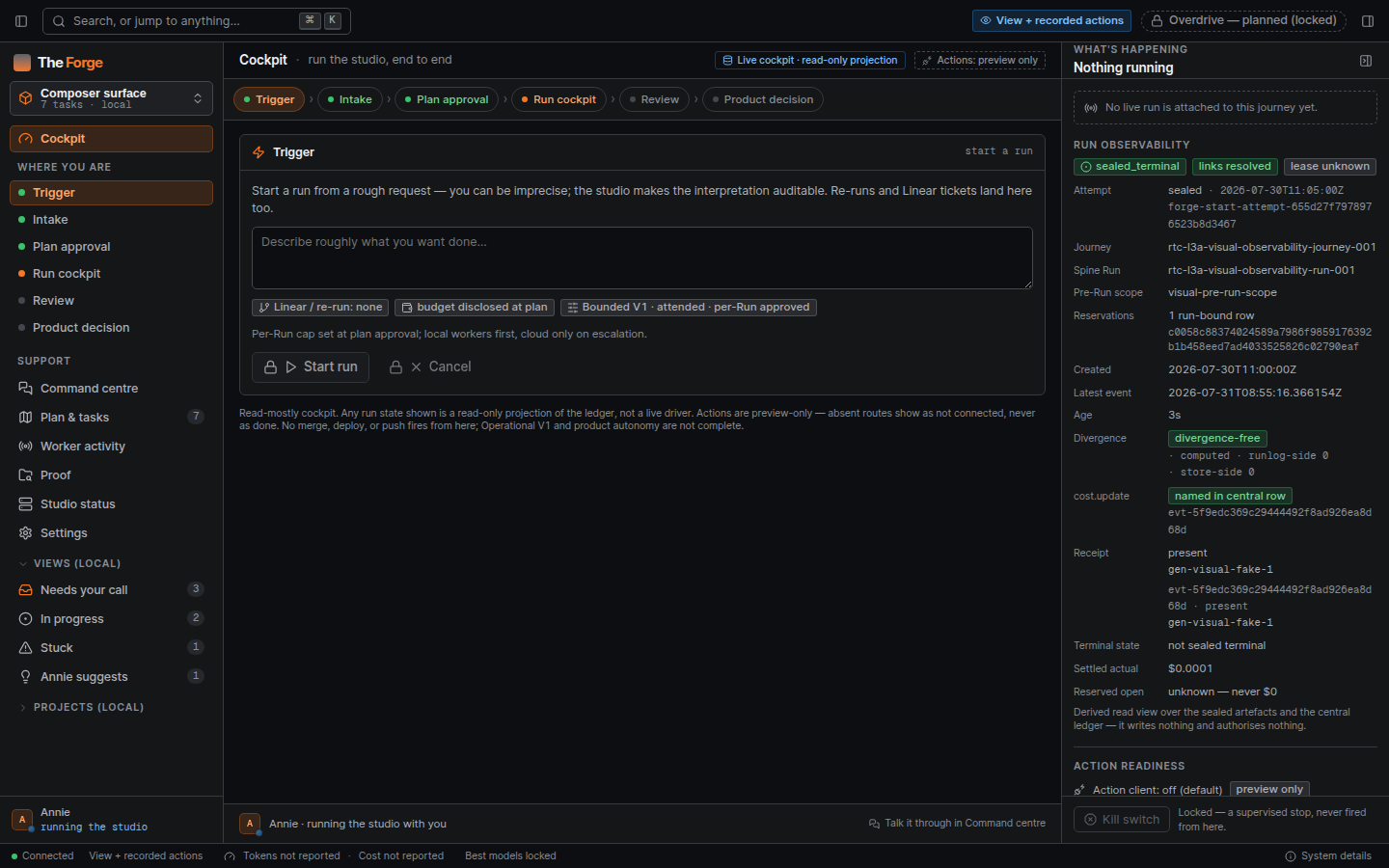Select the Run cockpit step tab
This screenshot has height=868, width=1389.
pyautogui.click(x=559, y=99)
